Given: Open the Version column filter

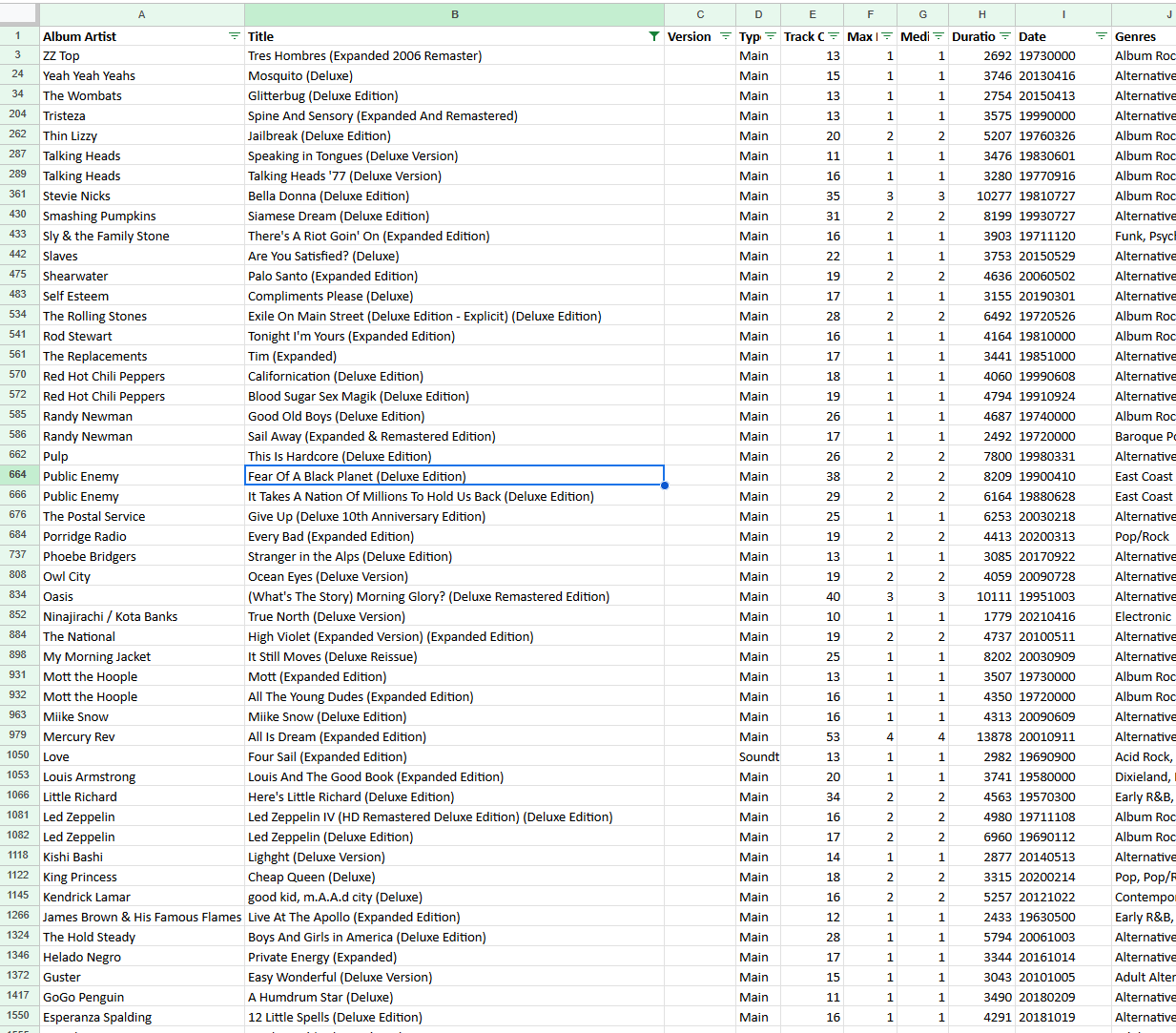Looking at the screenshot, I should (x=724, y=36).
